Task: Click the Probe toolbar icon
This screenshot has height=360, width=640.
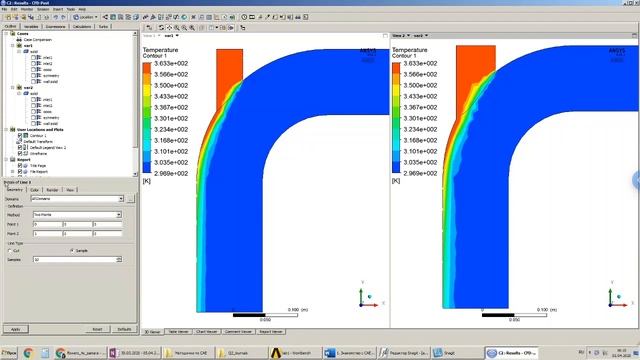Action: 267,17
